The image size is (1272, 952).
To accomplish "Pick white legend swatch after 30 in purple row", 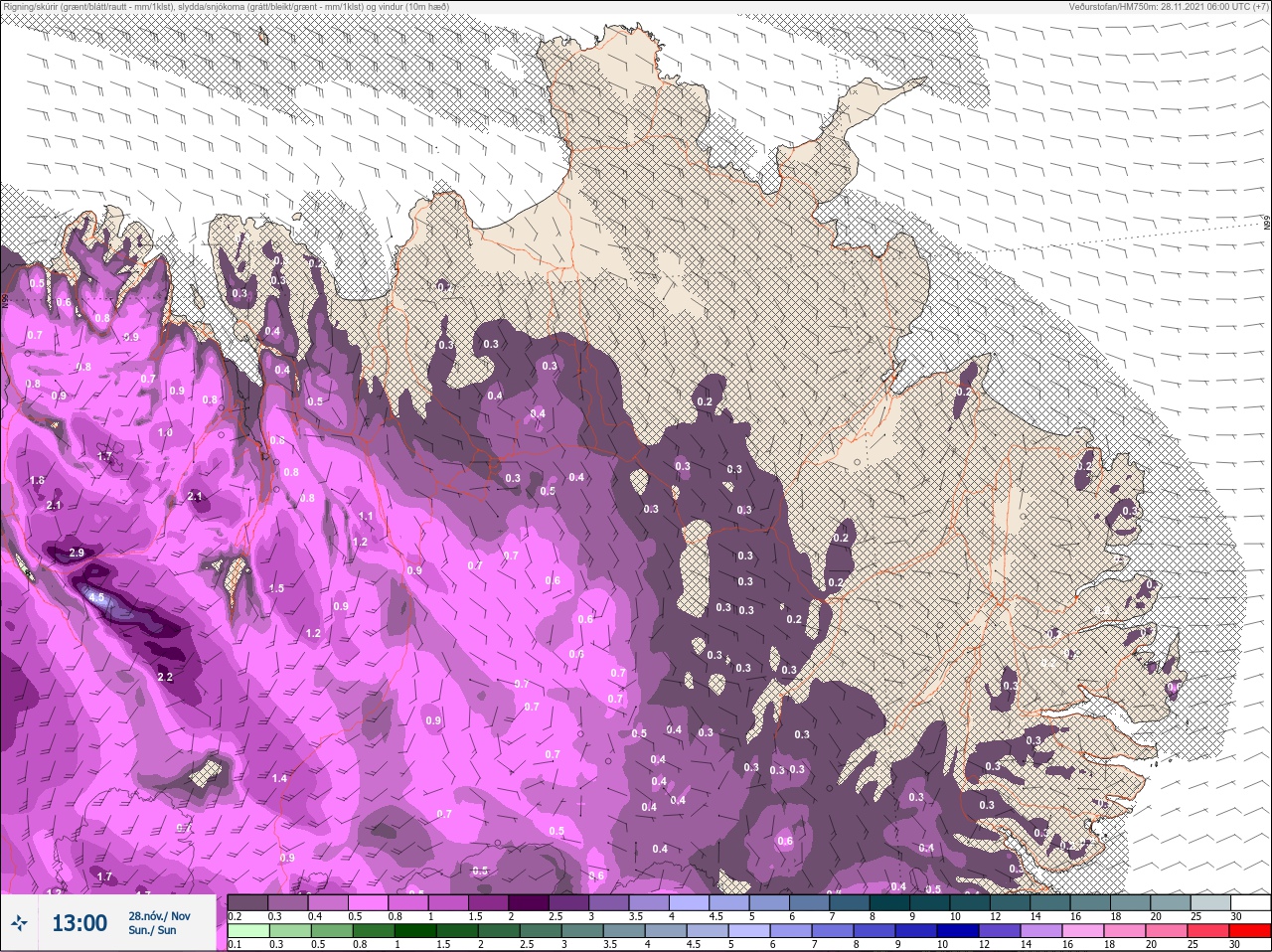I will click(x=1250, y=902).
